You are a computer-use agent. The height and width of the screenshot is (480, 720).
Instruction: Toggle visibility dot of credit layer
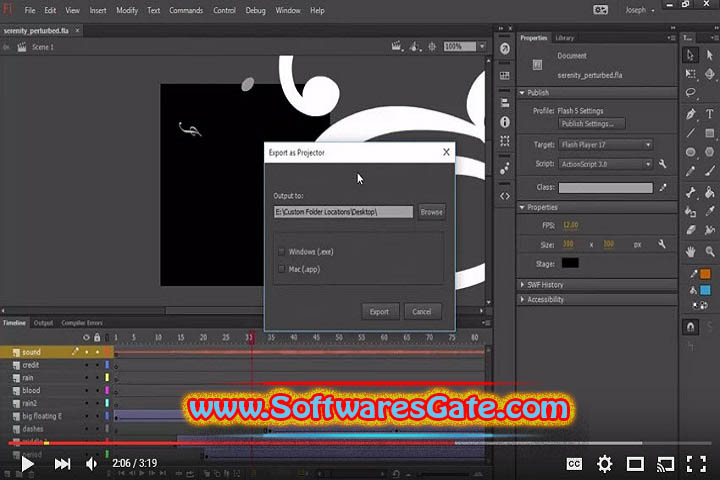tap(86, 365)
